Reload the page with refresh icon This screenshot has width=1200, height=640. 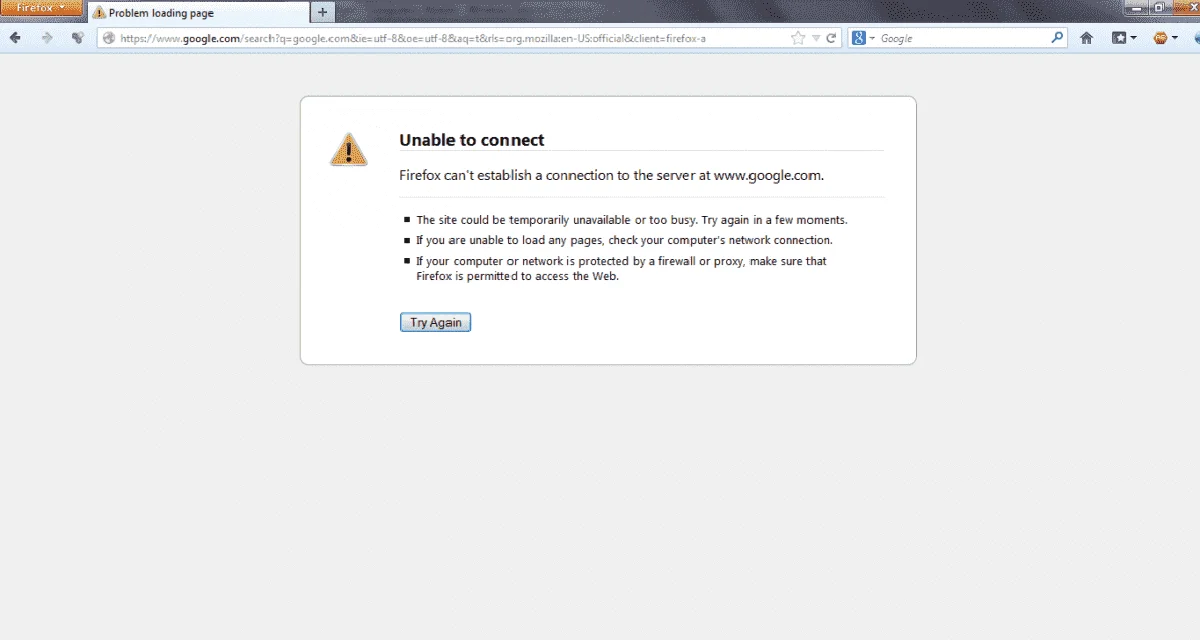pyautogui.click(x=831, y=38)
